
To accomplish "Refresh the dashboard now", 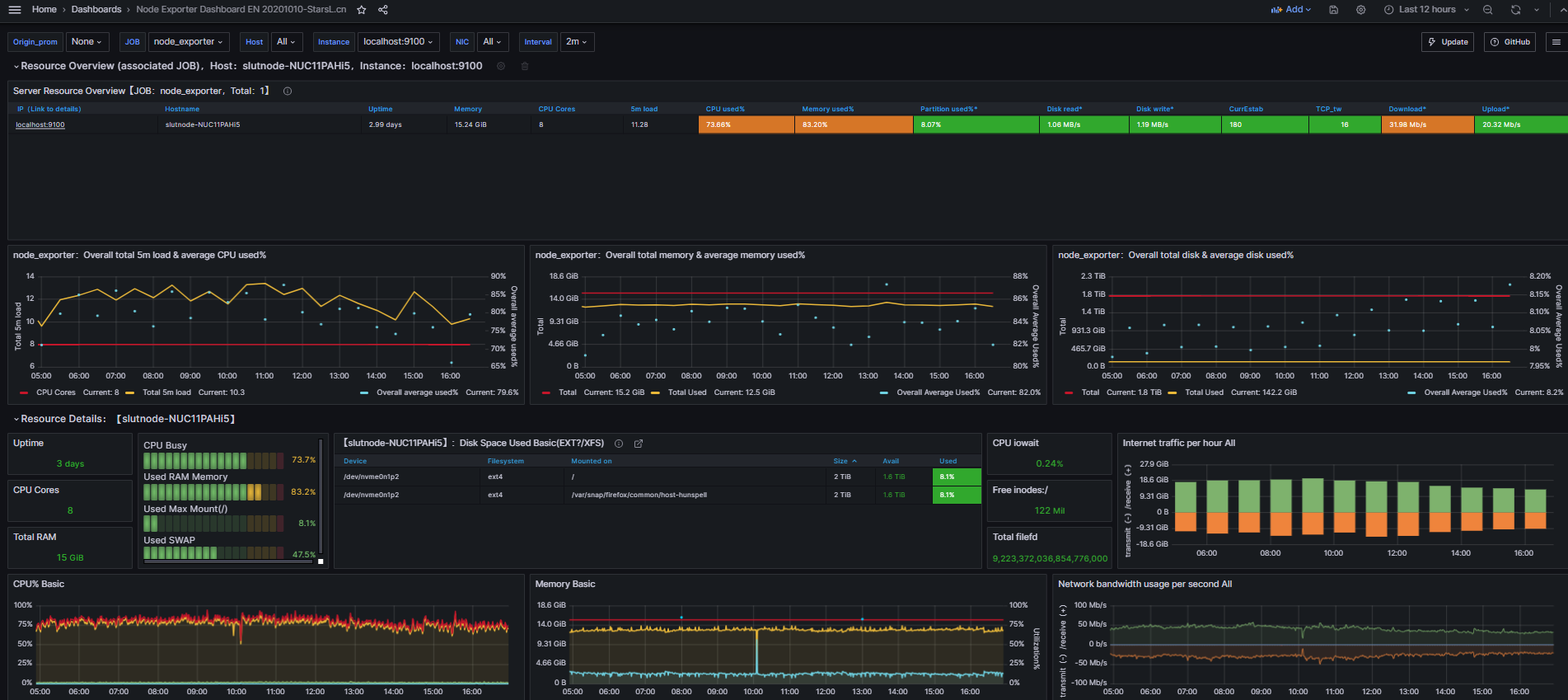I will 1515,10.
